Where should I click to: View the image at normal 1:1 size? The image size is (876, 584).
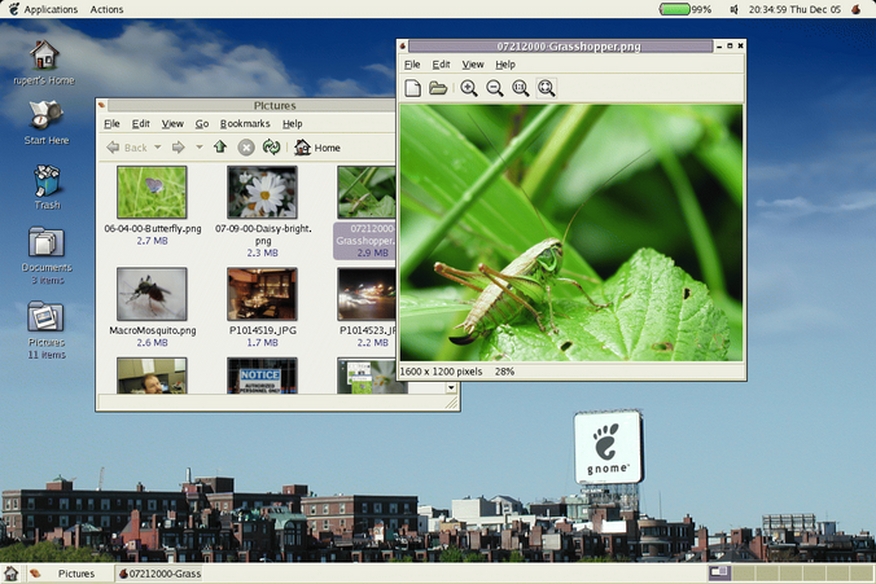tap(521, 88)
